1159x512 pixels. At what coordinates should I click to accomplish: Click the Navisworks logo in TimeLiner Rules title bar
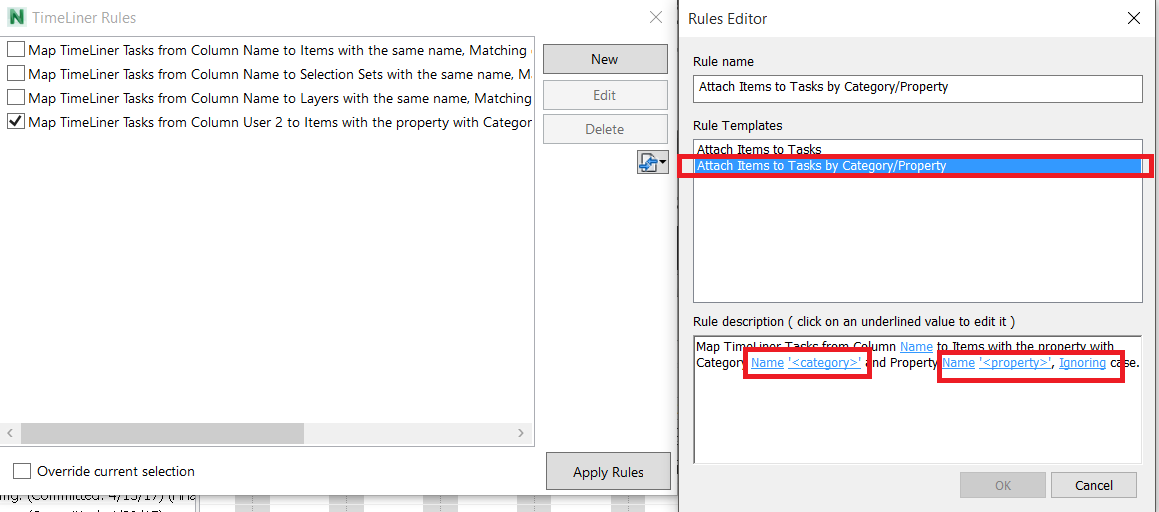click(17, 18)
